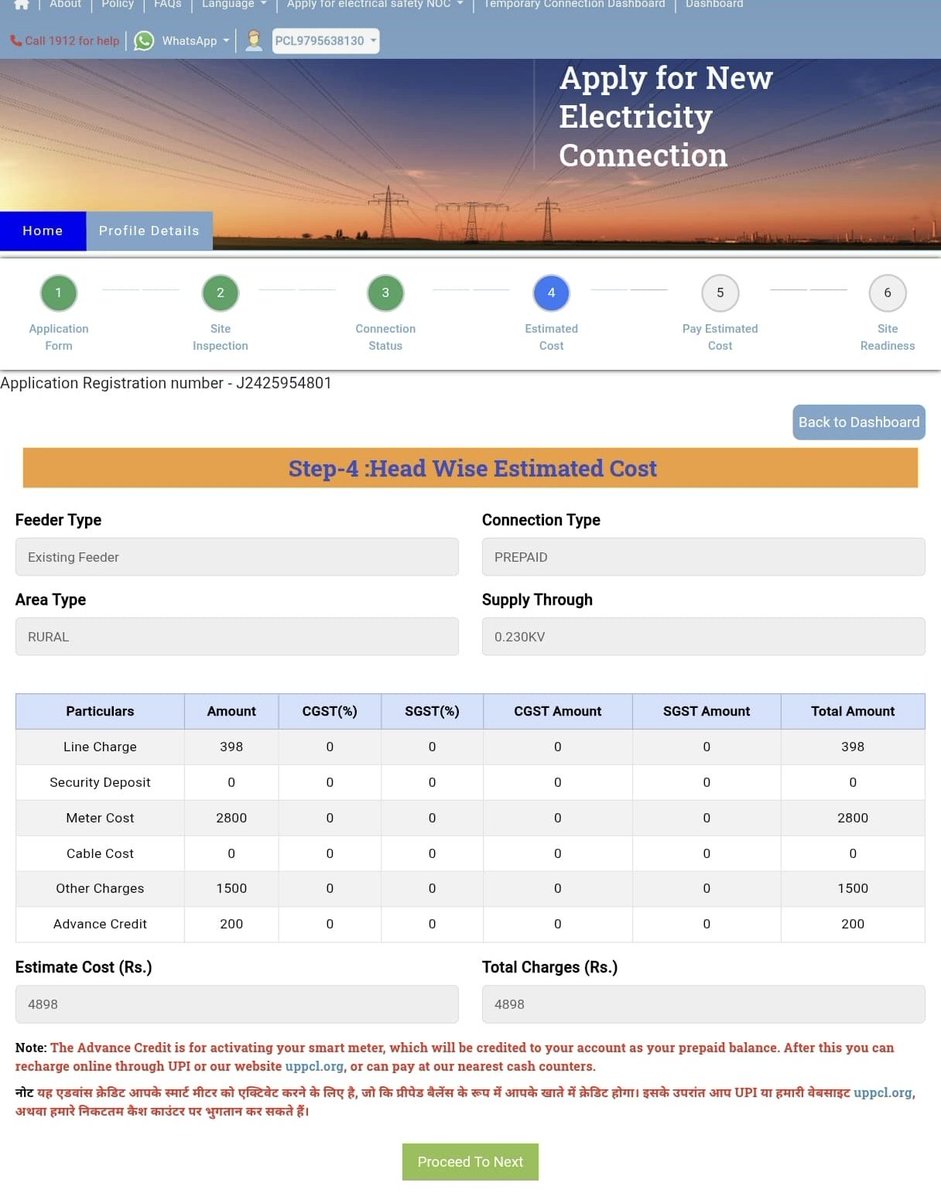
Task: Click the Apply for New Electricity Connection title
Action: (x=666, y=116)
